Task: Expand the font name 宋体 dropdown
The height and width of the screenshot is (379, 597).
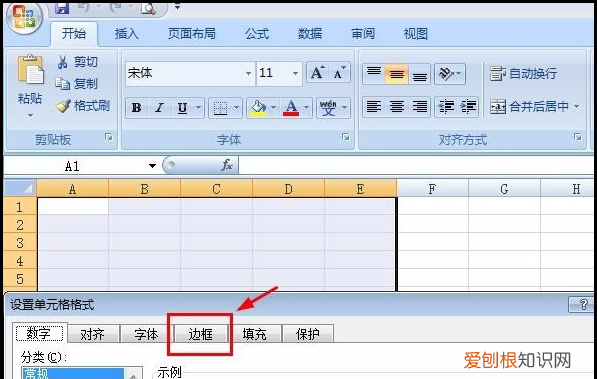Action: pos(248,73)
